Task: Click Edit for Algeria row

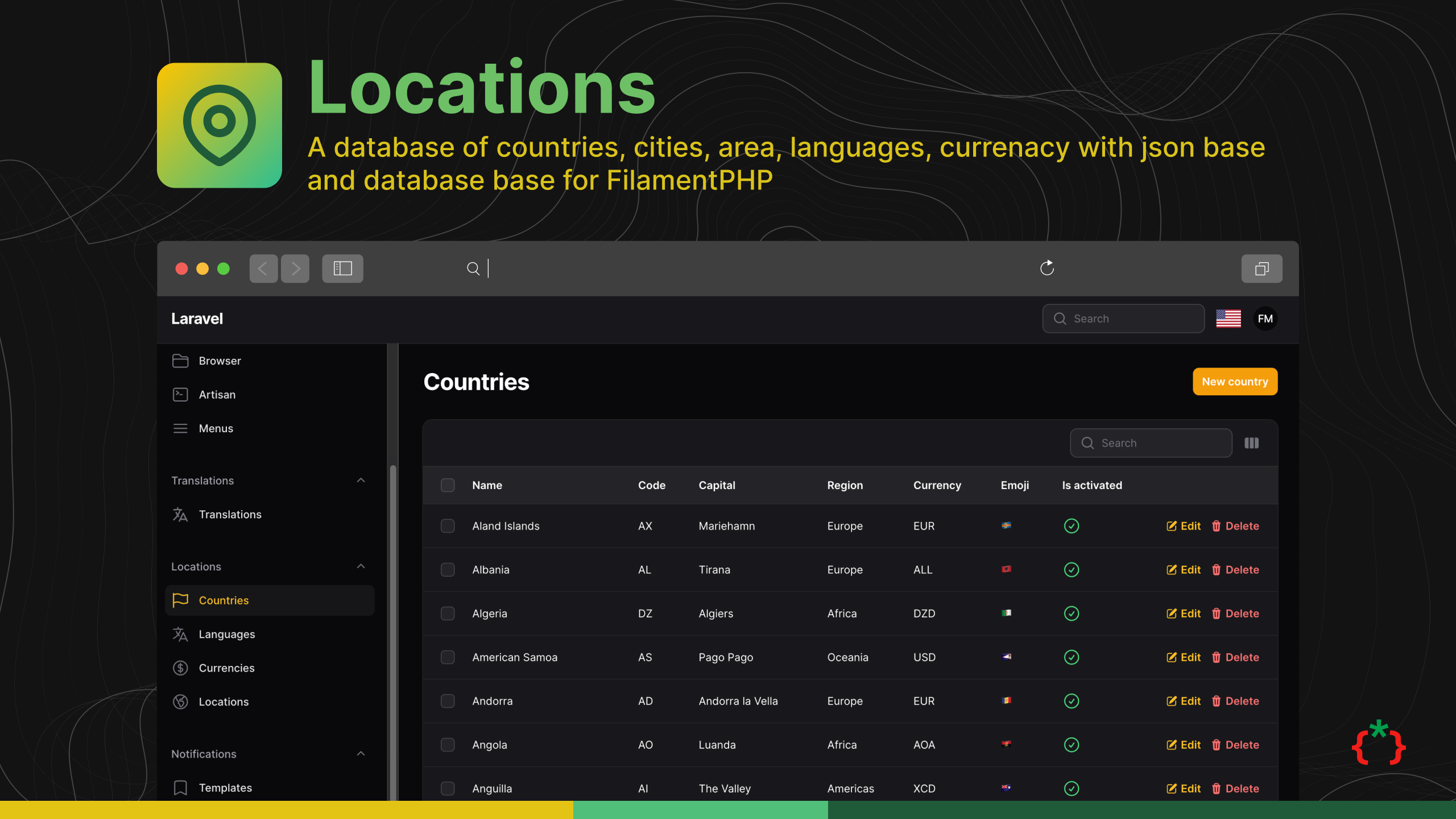Action: click(x=1184, y=614)
